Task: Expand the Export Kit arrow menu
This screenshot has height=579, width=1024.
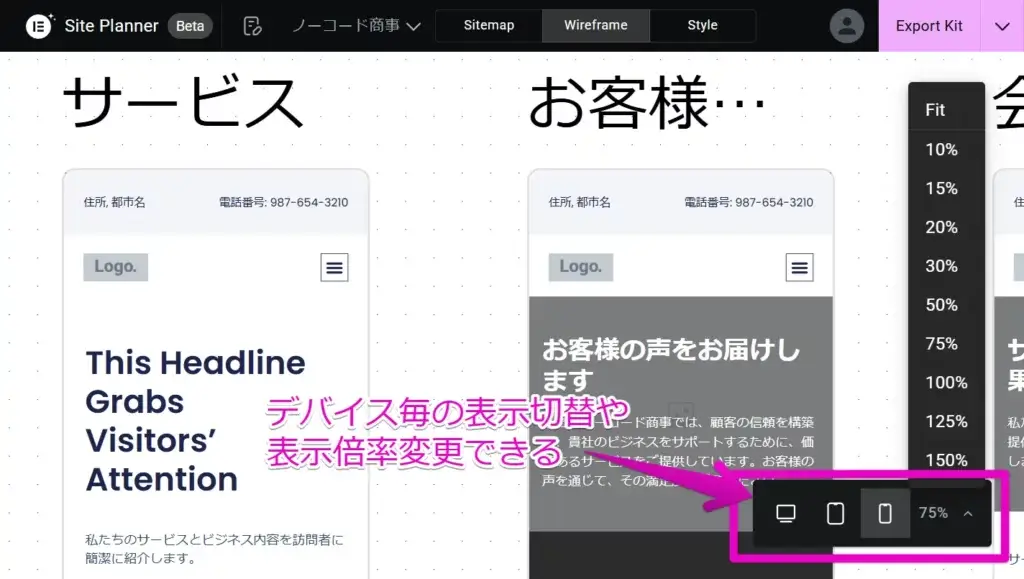Action: pyautogui.click(x=1002, y=26)
